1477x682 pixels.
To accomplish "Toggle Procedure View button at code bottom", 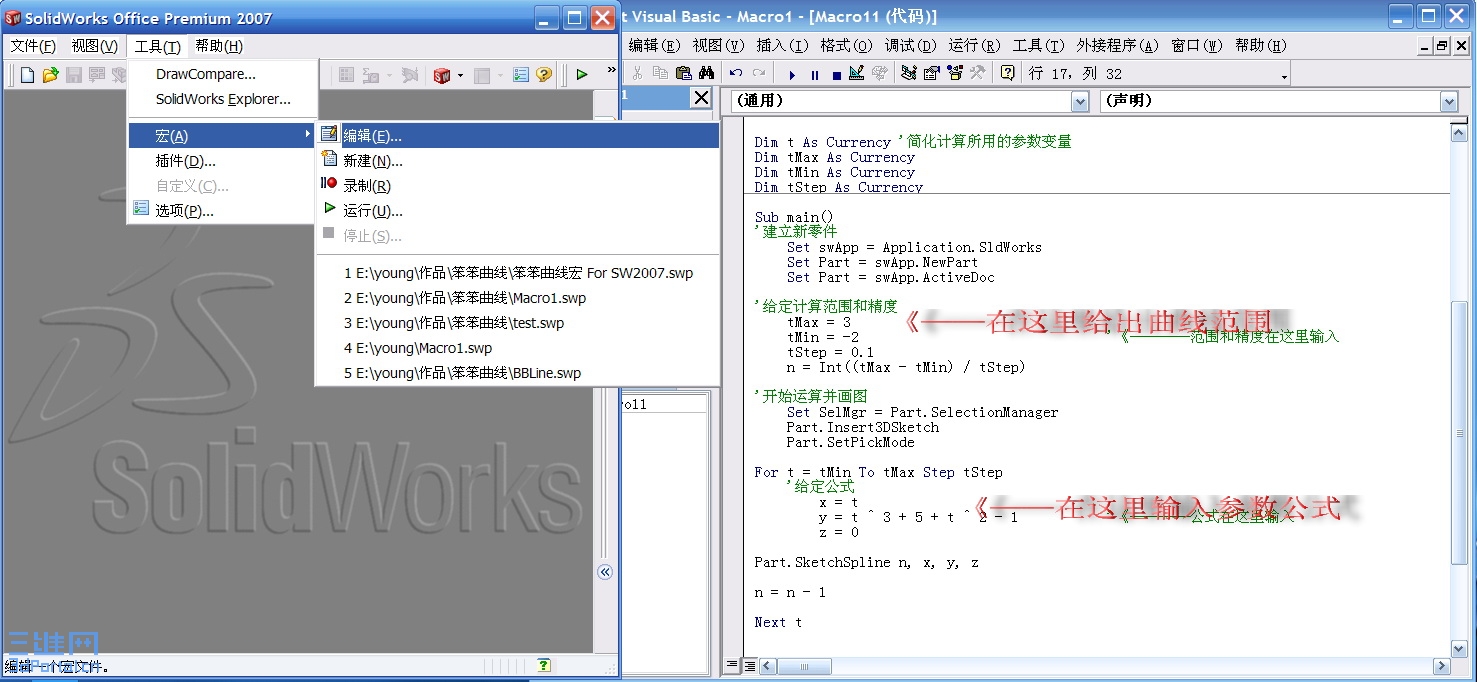I will point(732,665).
